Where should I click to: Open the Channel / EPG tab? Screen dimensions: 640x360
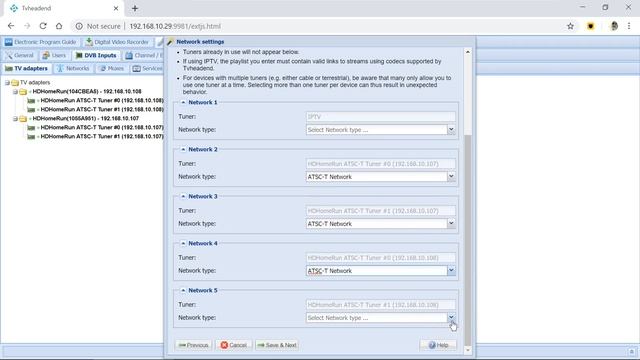coord(144,56)
